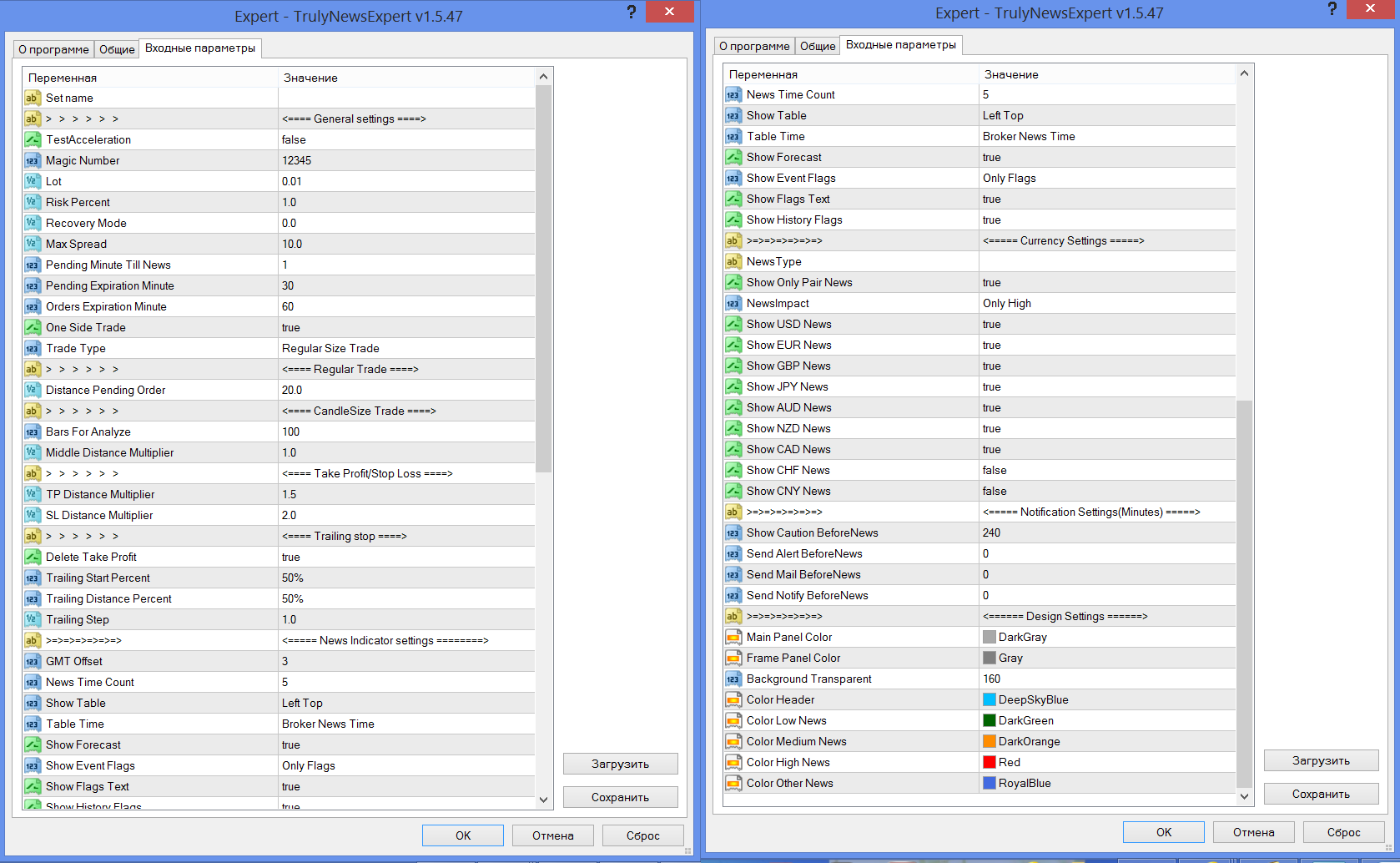Select the Входные параметры tab in the right window

pyautogui.click(x=901, y=45)
